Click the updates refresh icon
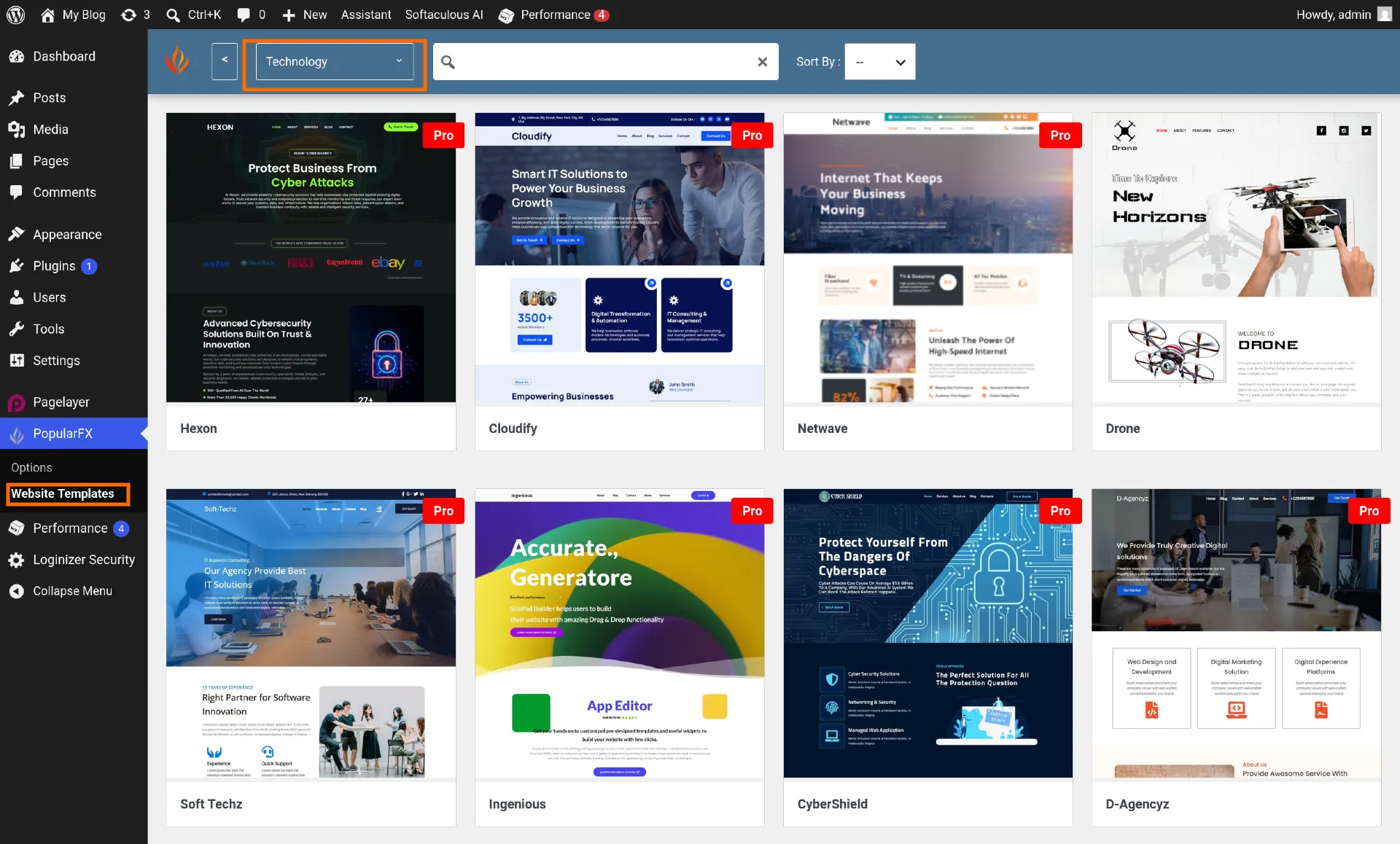 [x=129, y=15]
